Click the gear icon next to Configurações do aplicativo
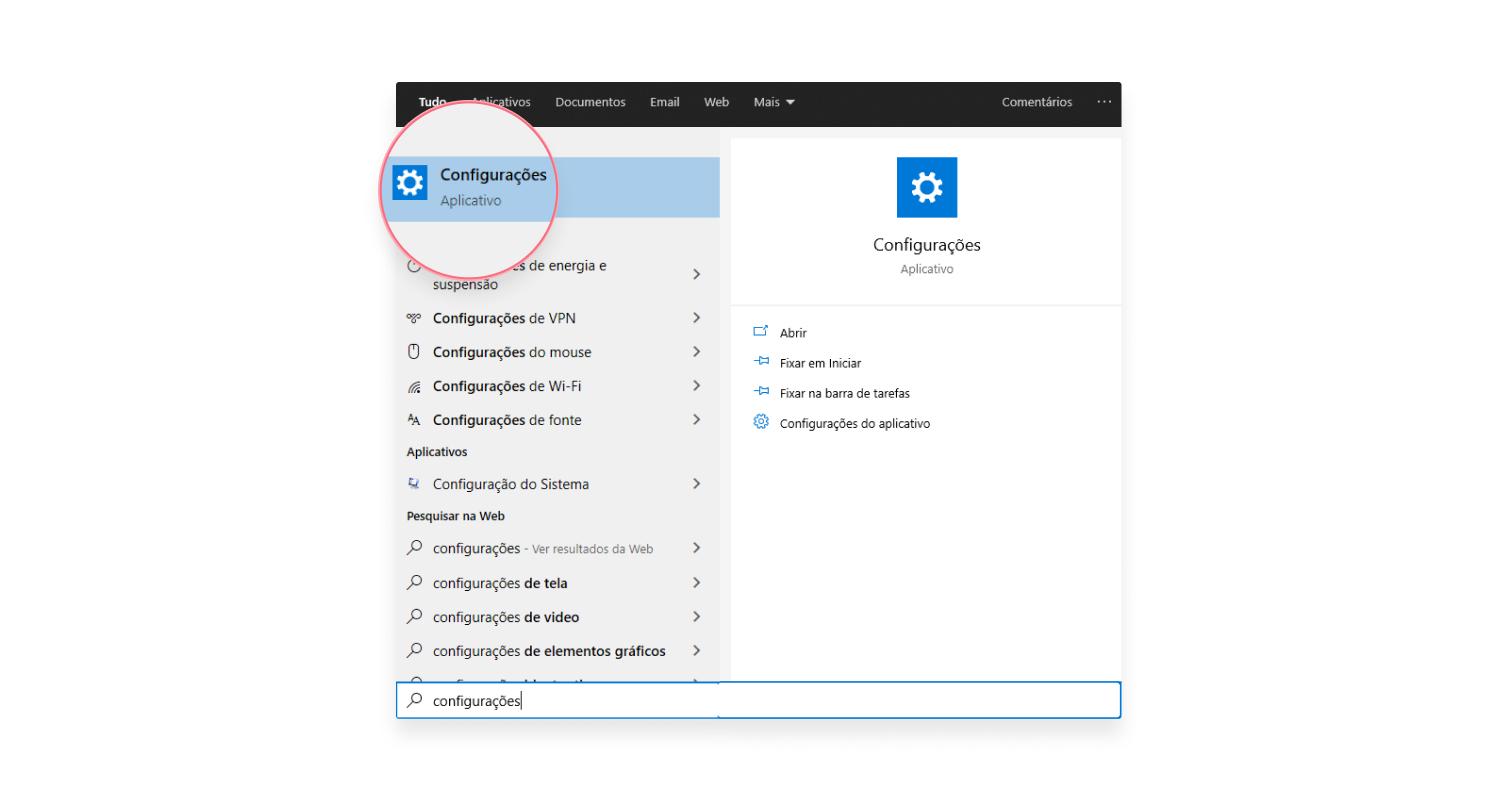Image resolution: width=1500 pixels, height=800 pixels. [x=761, y=422]
